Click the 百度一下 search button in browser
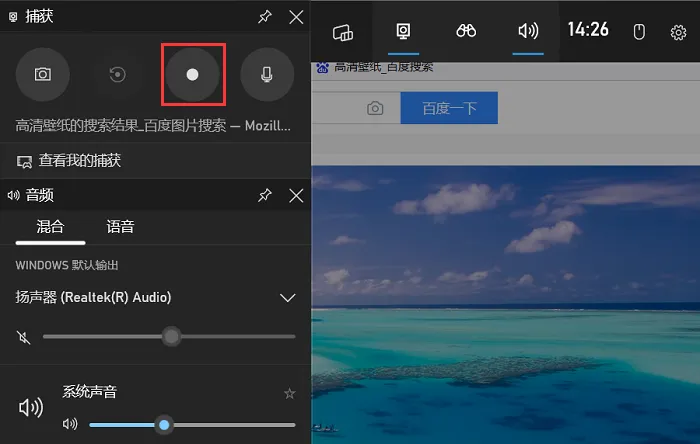700x444 pixels. click(x=449, y=108)
